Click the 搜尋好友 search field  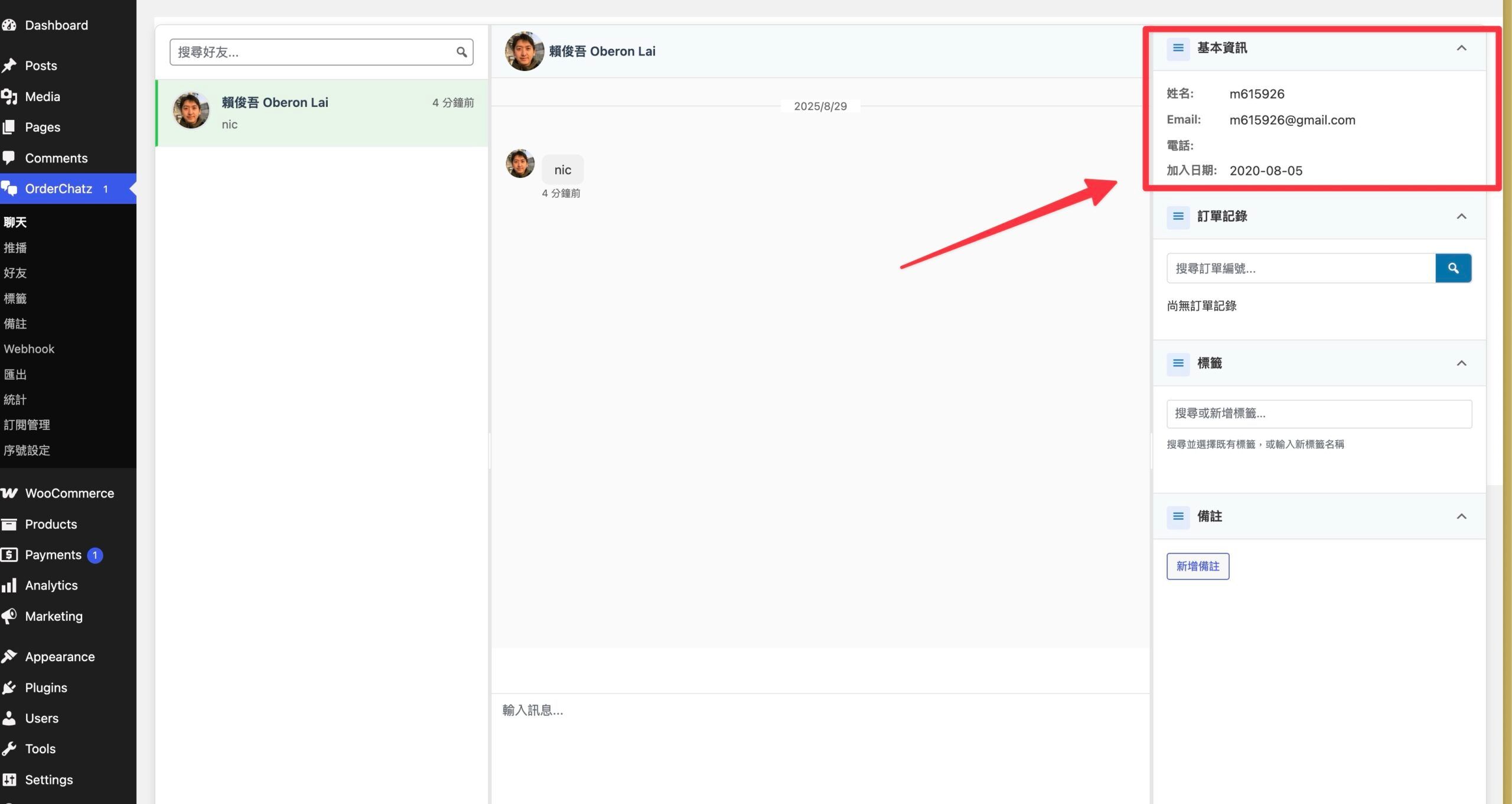point(321,52)
